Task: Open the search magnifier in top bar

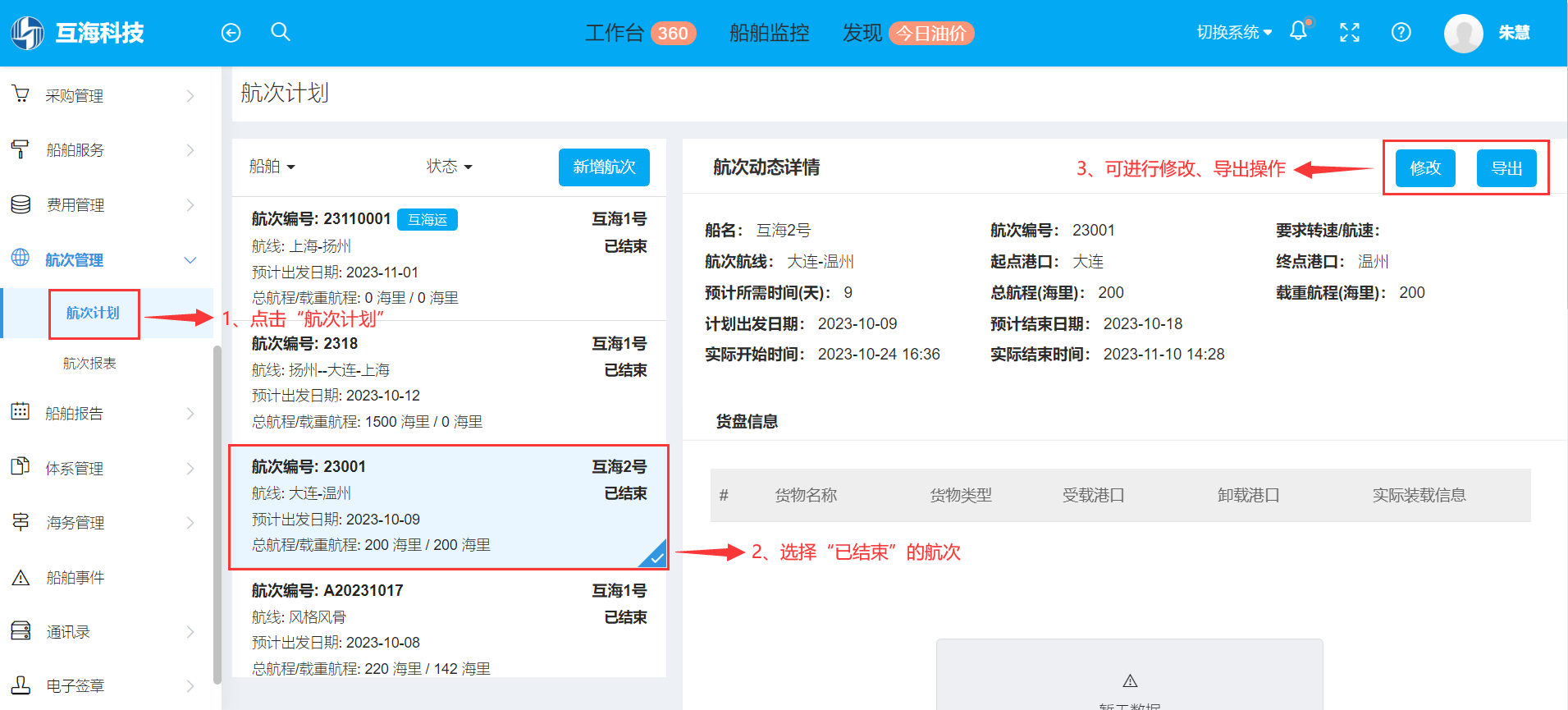Action: click(281, 32)
